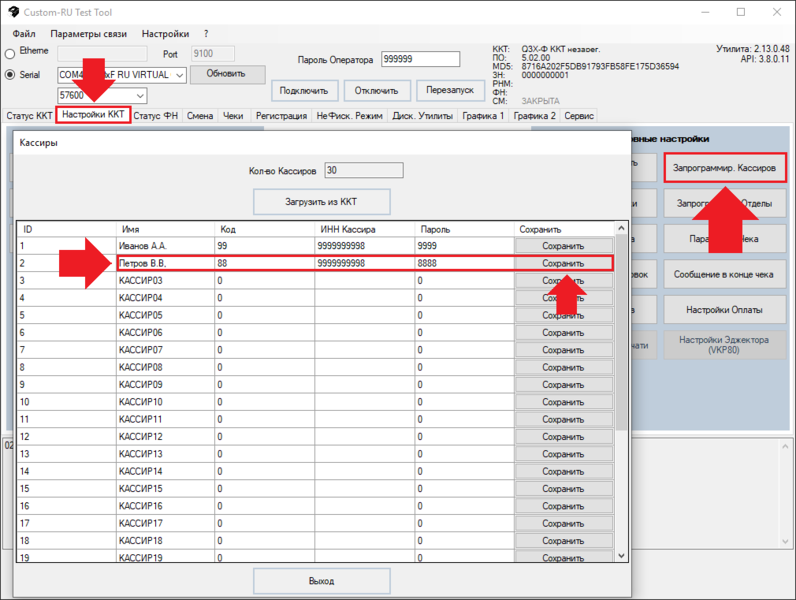The image size is (796, 600).
Task: Open the Настройки Оплаты settings
Action: point(724,308)
